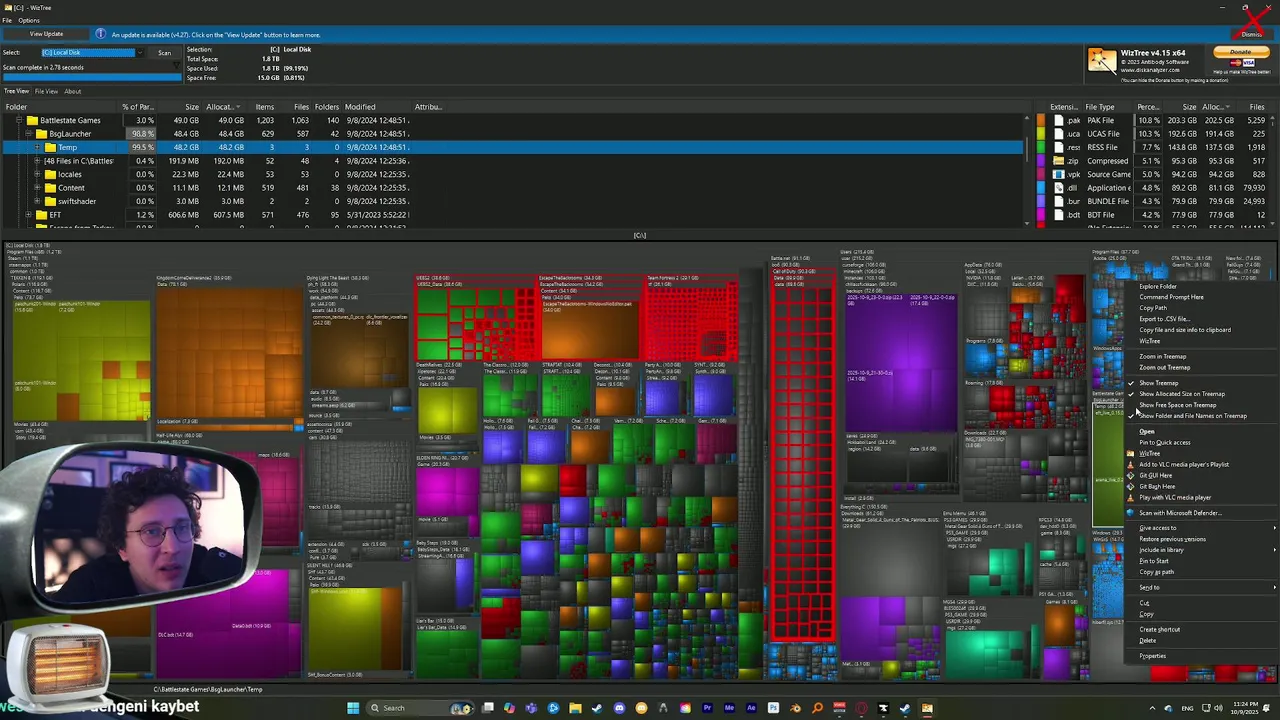Click the VLC cone beside Play with VLC
Screen dimensions: 1280x720
point(1130,497)
